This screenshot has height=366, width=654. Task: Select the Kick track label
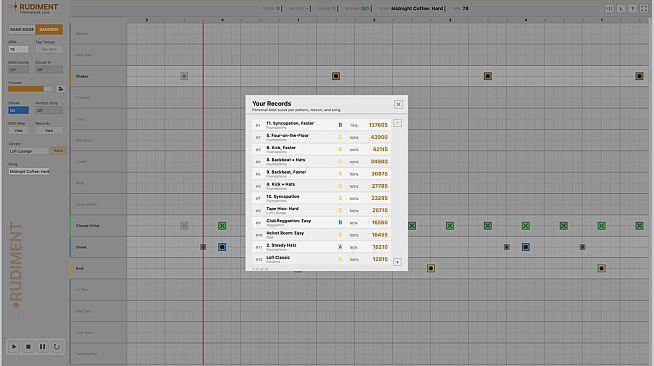click(x=80, y=268)
